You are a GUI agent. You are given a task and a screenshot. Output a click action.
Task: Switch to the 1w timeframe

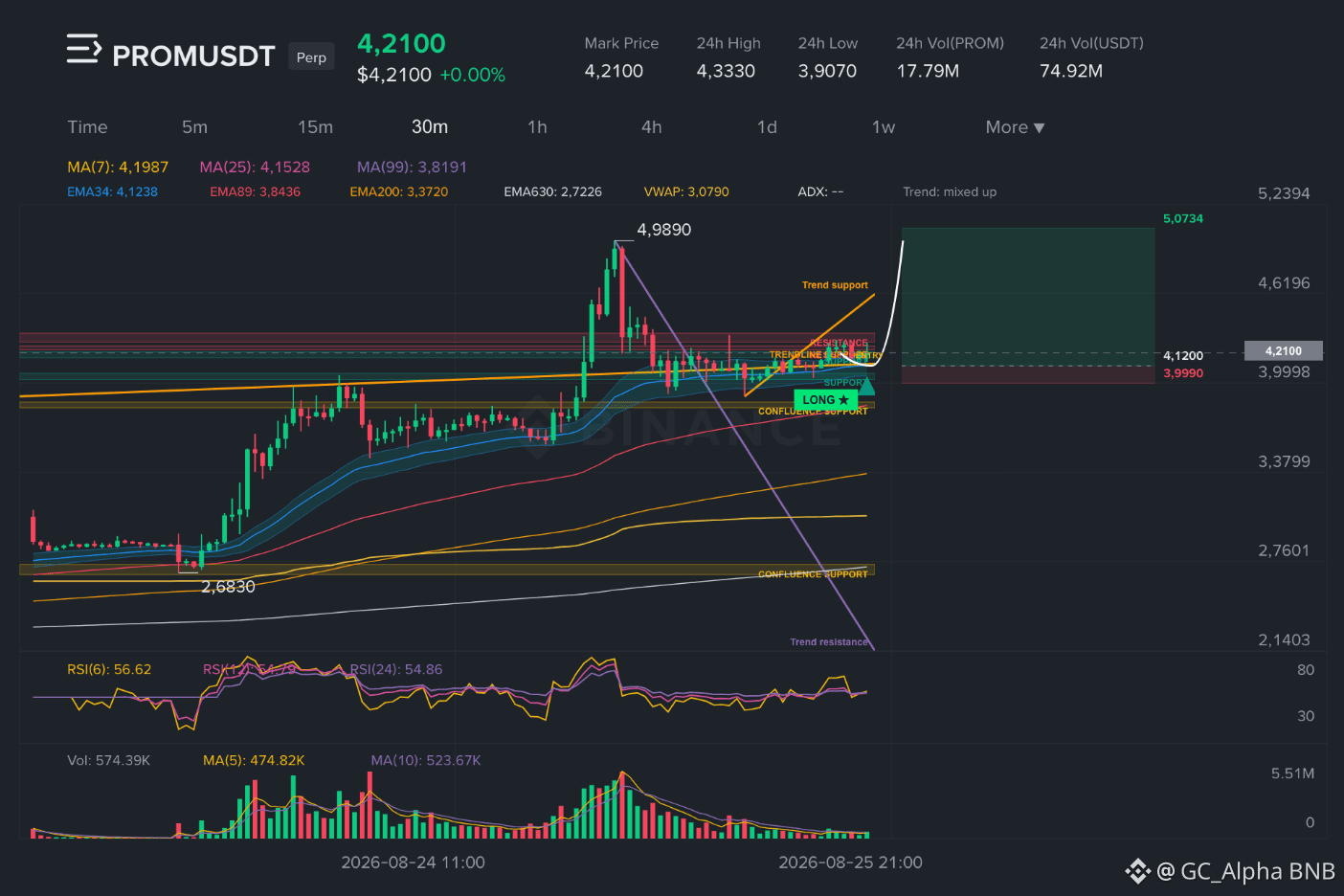[x=883, y=127]
